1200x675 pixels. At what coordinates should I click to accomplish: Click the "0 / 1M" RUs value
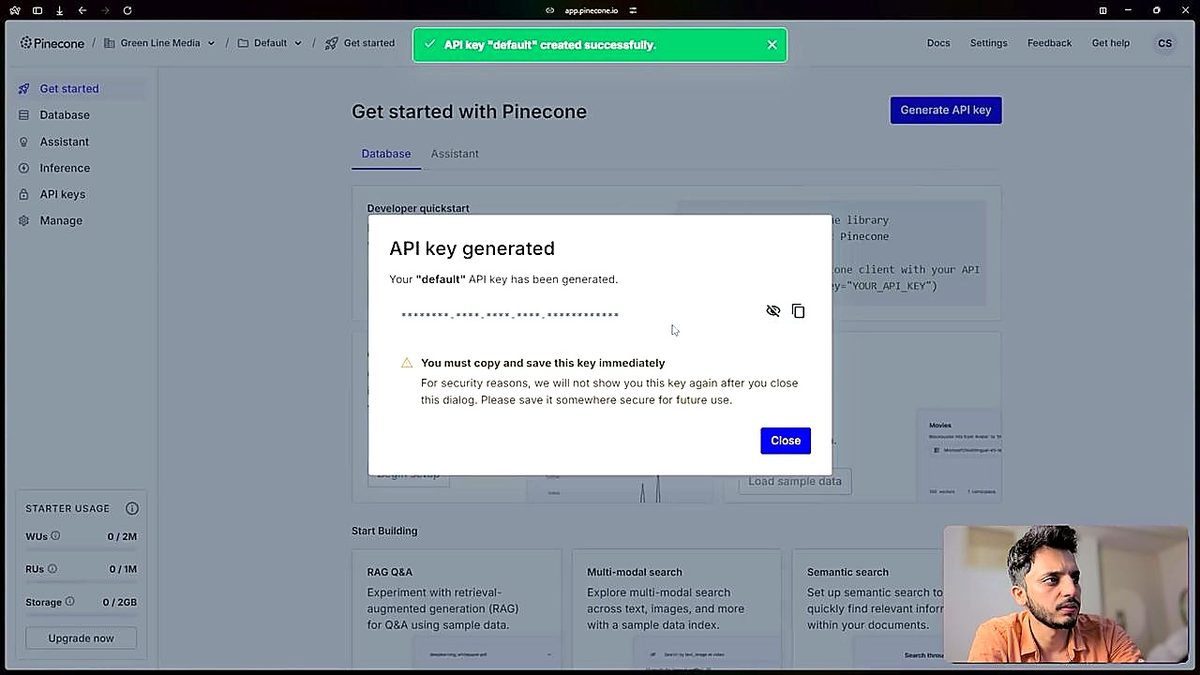(x=122, y=570)
